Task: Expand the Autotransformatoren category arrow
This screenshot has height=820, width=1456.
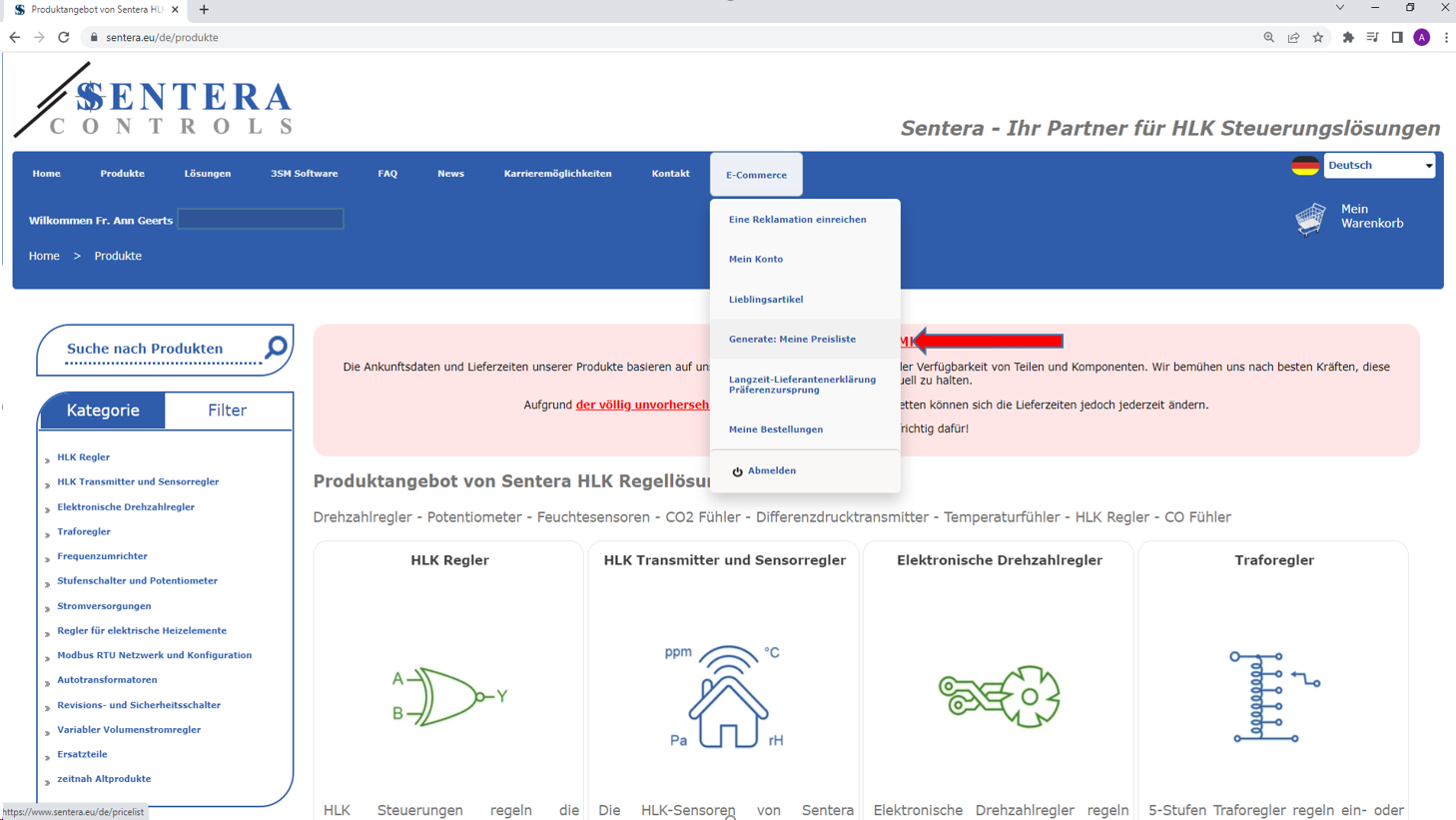Action: 47,683
